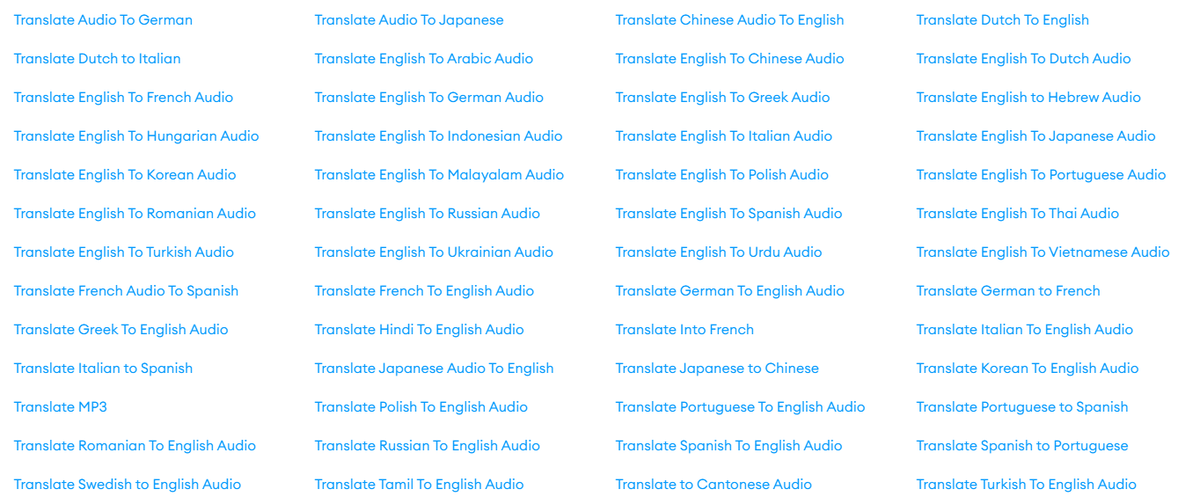Click Translate Romanian To English Audio
This screenshot has width=1200, height=504.
135,446
